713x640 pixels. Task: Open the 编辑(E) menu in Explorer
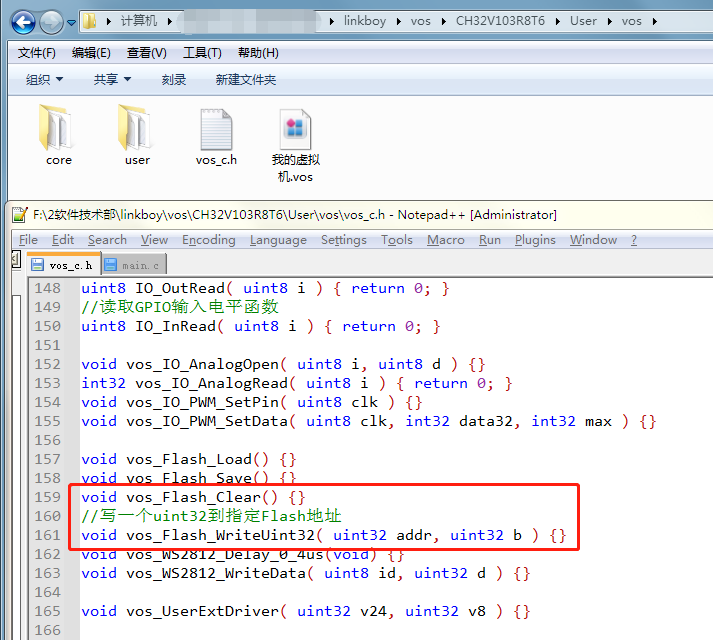(91, 53)
